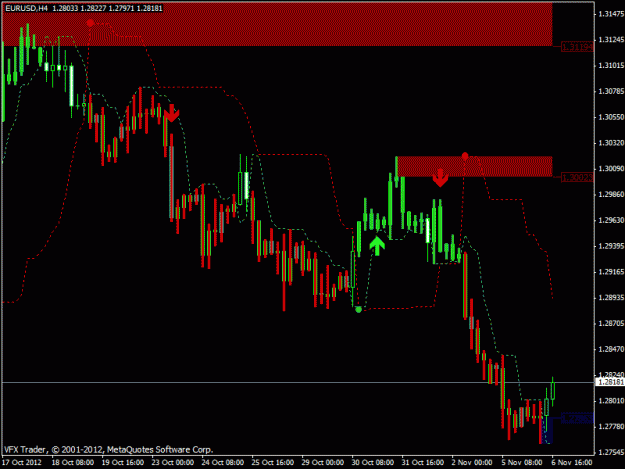Image resolution: width=625 pixels, height=469 pixels.
Task: Select the red resistance zone at 1.30023
Action: coord(474,167)
